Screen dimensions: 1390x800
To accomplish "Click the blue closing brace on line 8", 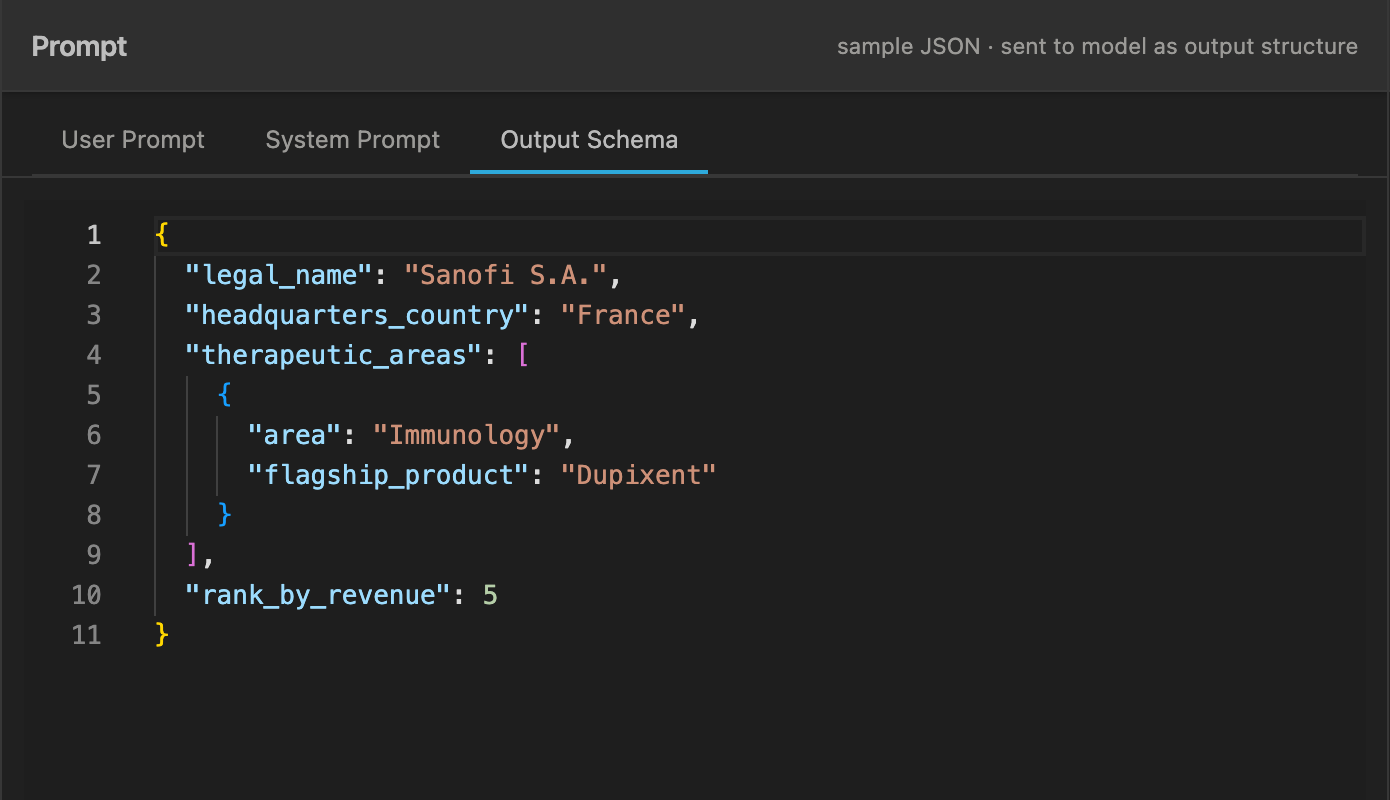I will 225,515.
